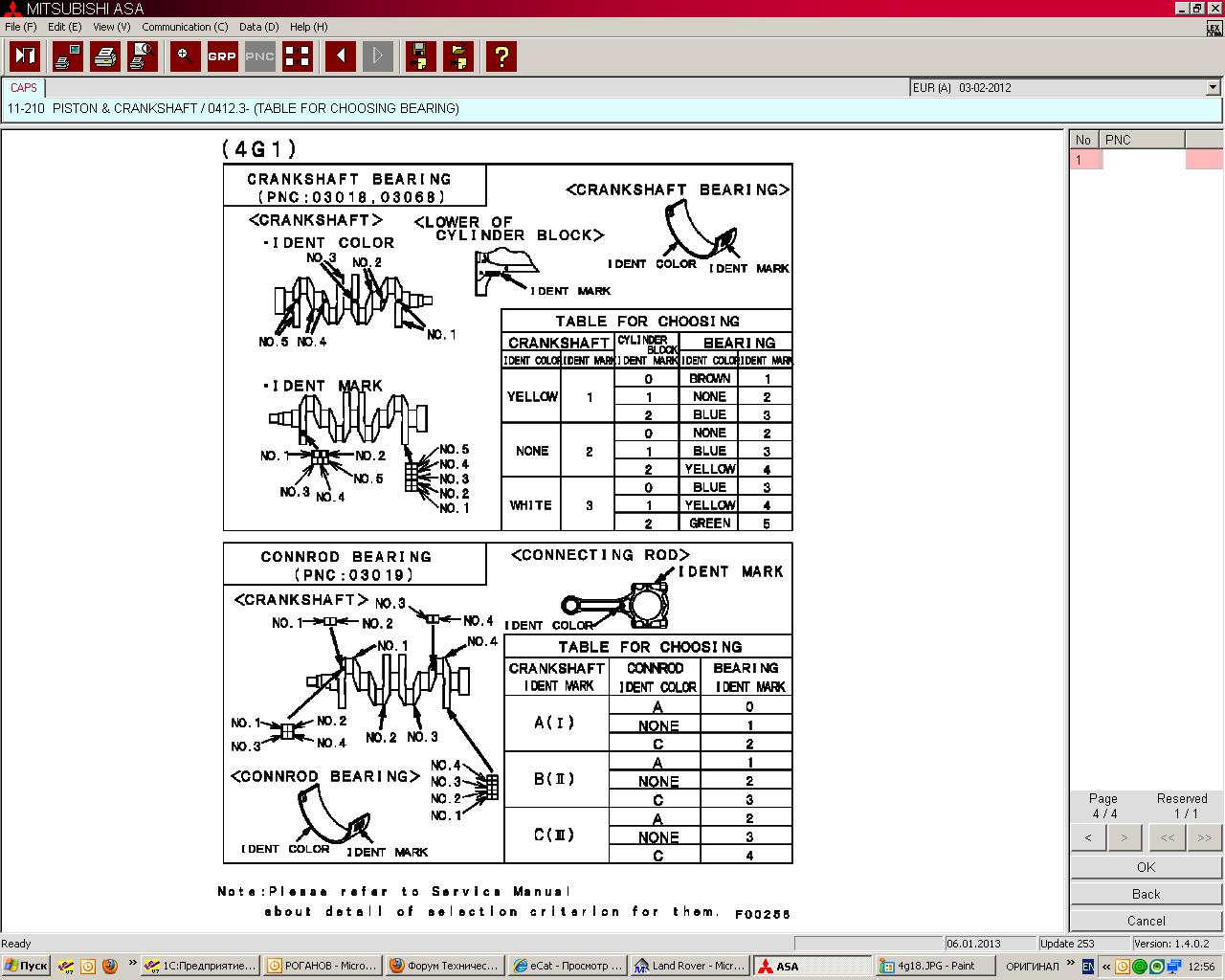Screen dimensions: 1225x980
Task: Click the Back button
Action: click(1146, 894)
